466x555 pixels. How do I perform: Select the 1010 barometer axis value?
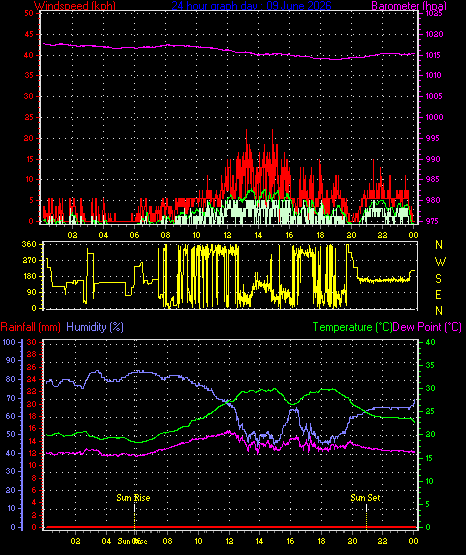point(433,75)
